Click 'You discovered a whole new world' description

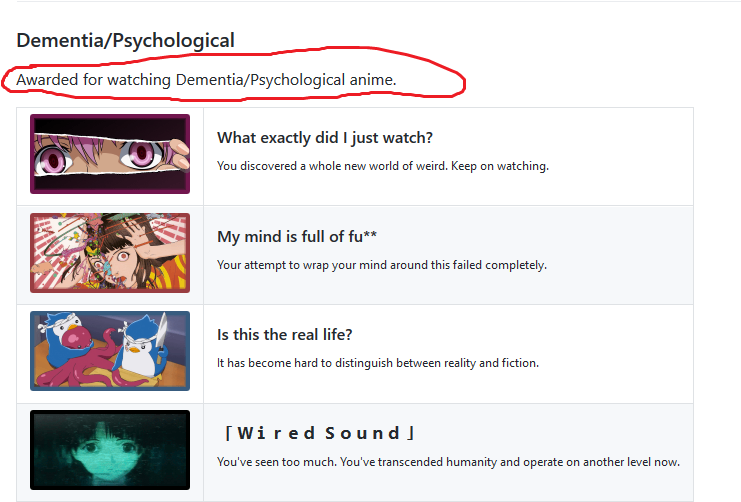383,166
